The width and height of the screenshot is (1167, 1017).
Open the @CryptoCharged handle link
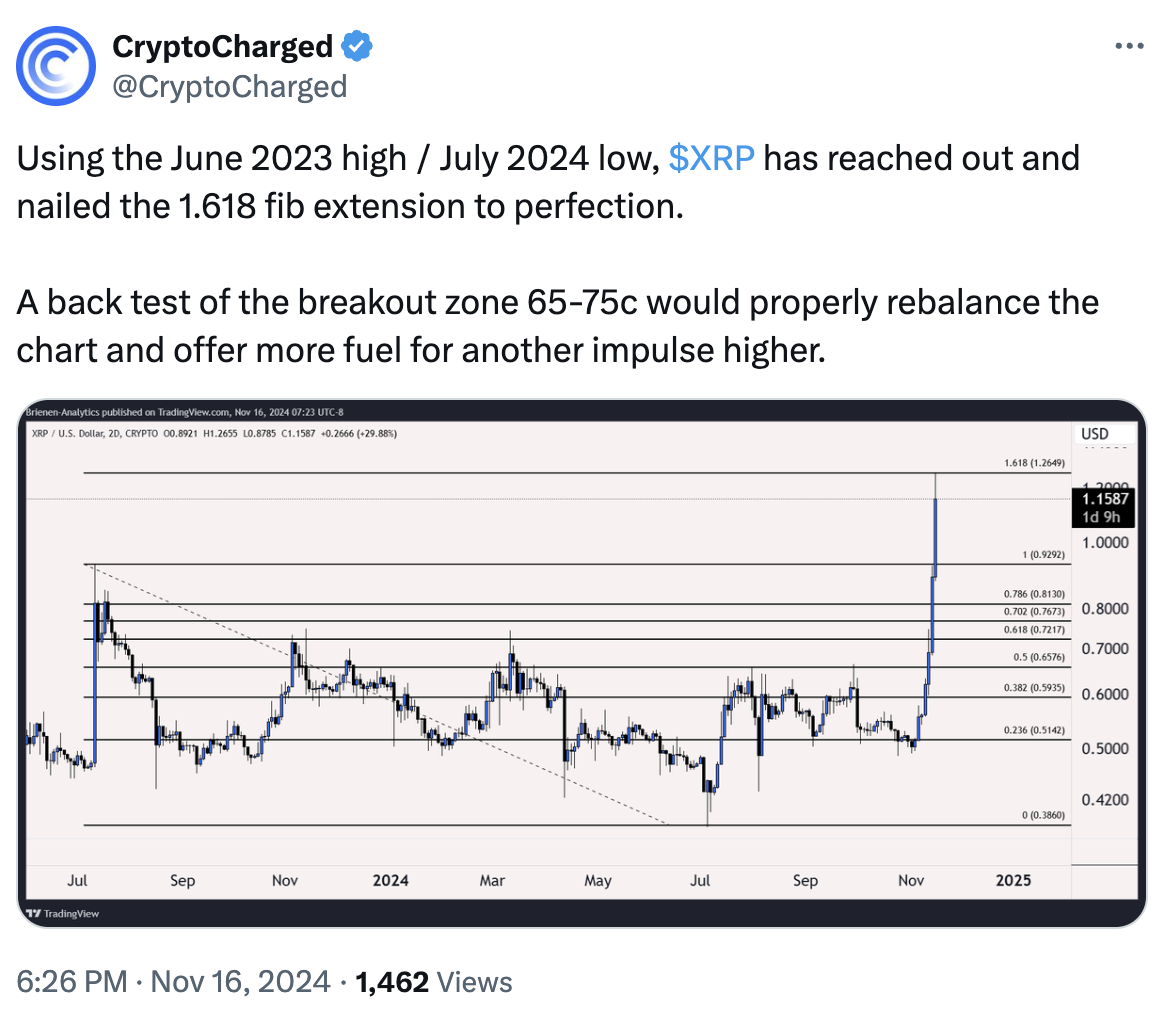[x=230, y=87]
